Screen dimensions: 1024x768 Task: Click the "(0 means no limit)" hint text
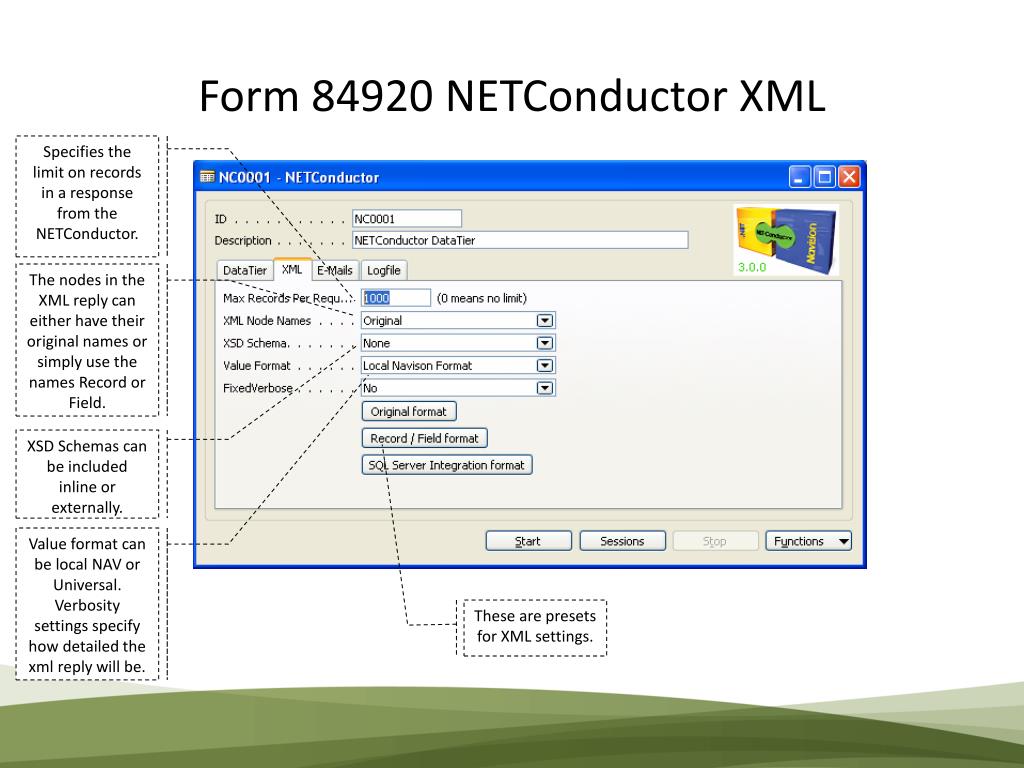[482, 298]
